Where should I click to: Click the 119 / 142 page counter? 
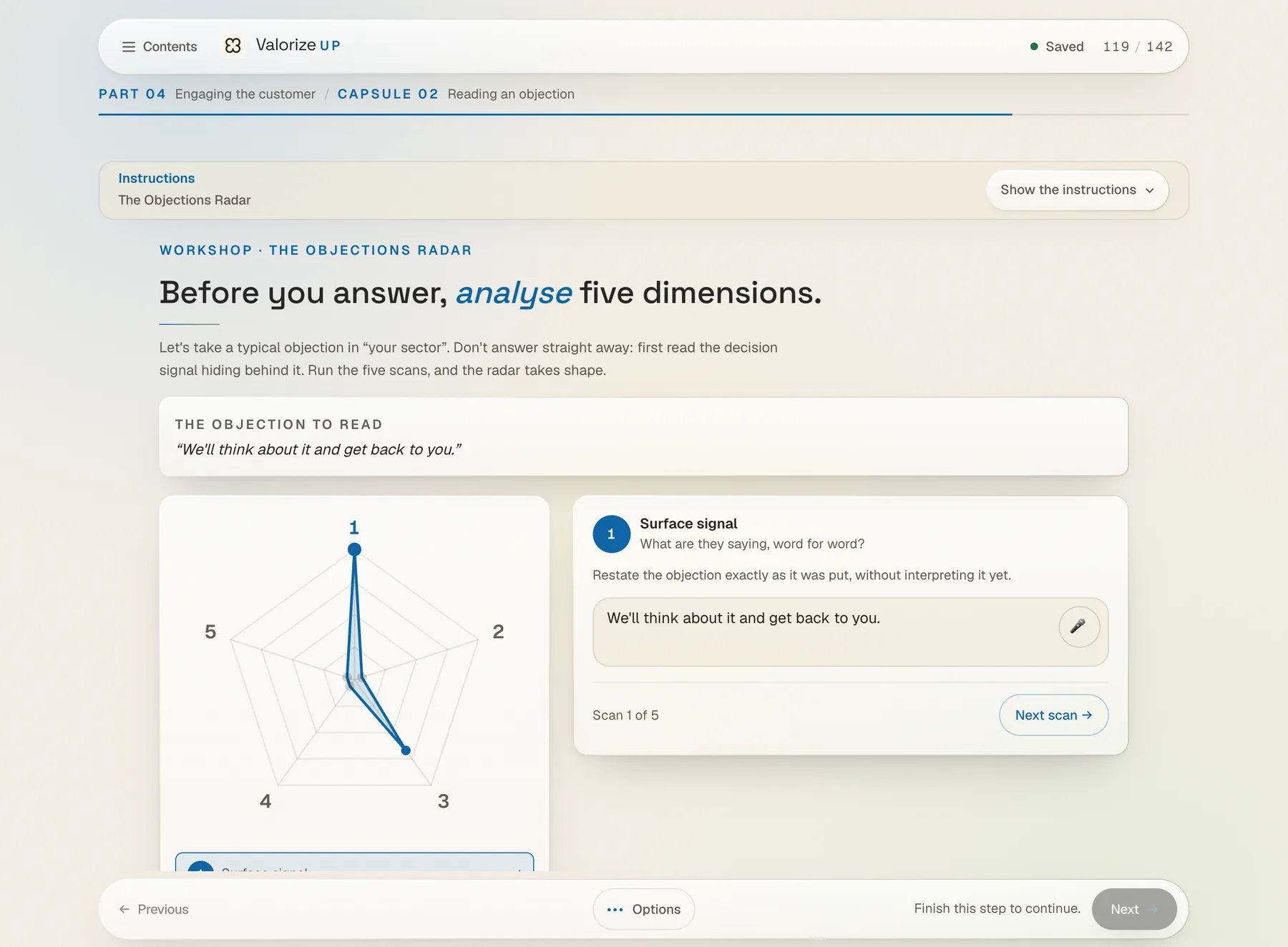[x=1138, y=46]
